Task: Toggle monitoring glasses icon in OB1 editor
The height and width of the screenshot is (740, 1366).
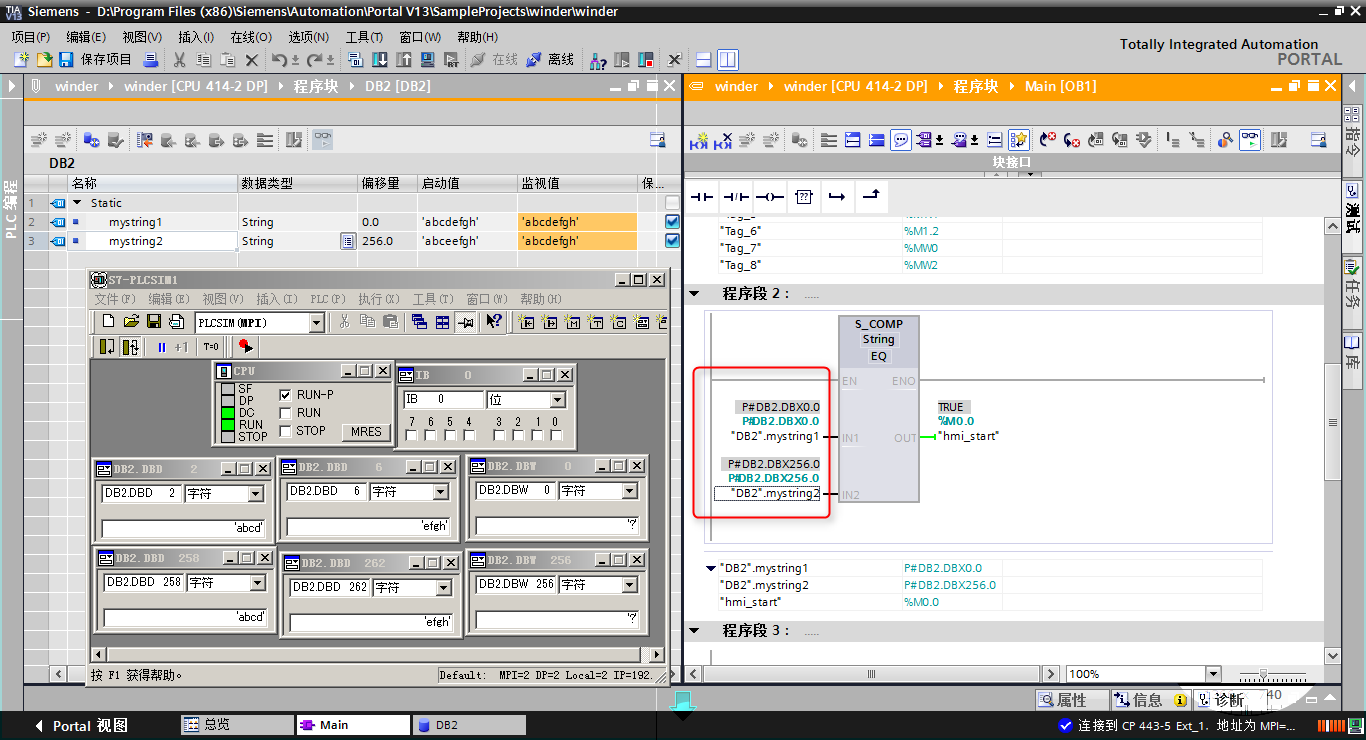Action: point(1250,140)
